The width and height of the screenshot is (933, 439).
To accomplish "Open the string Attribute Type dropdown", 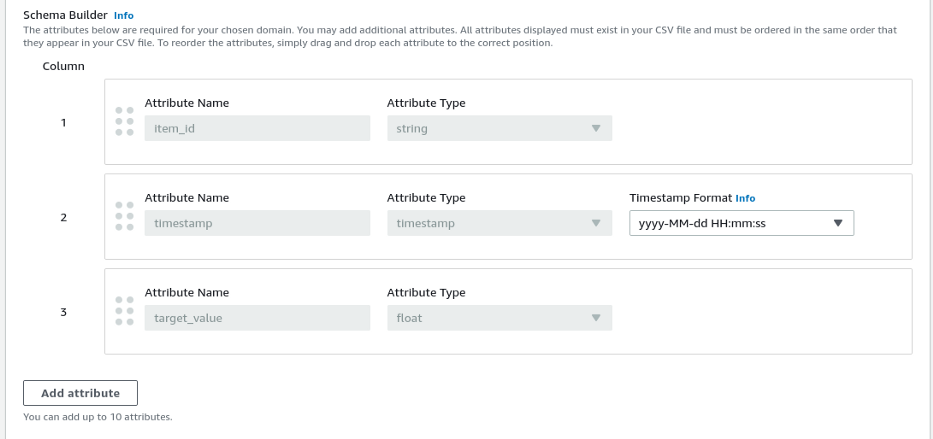I will click(499, 128).
